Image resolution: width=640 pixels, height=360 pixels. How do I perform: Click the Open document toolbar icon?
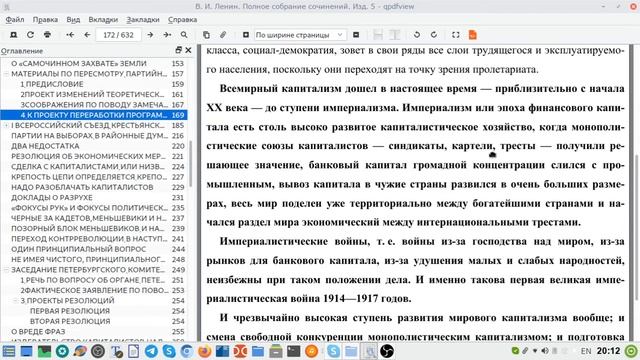point(13,35)
